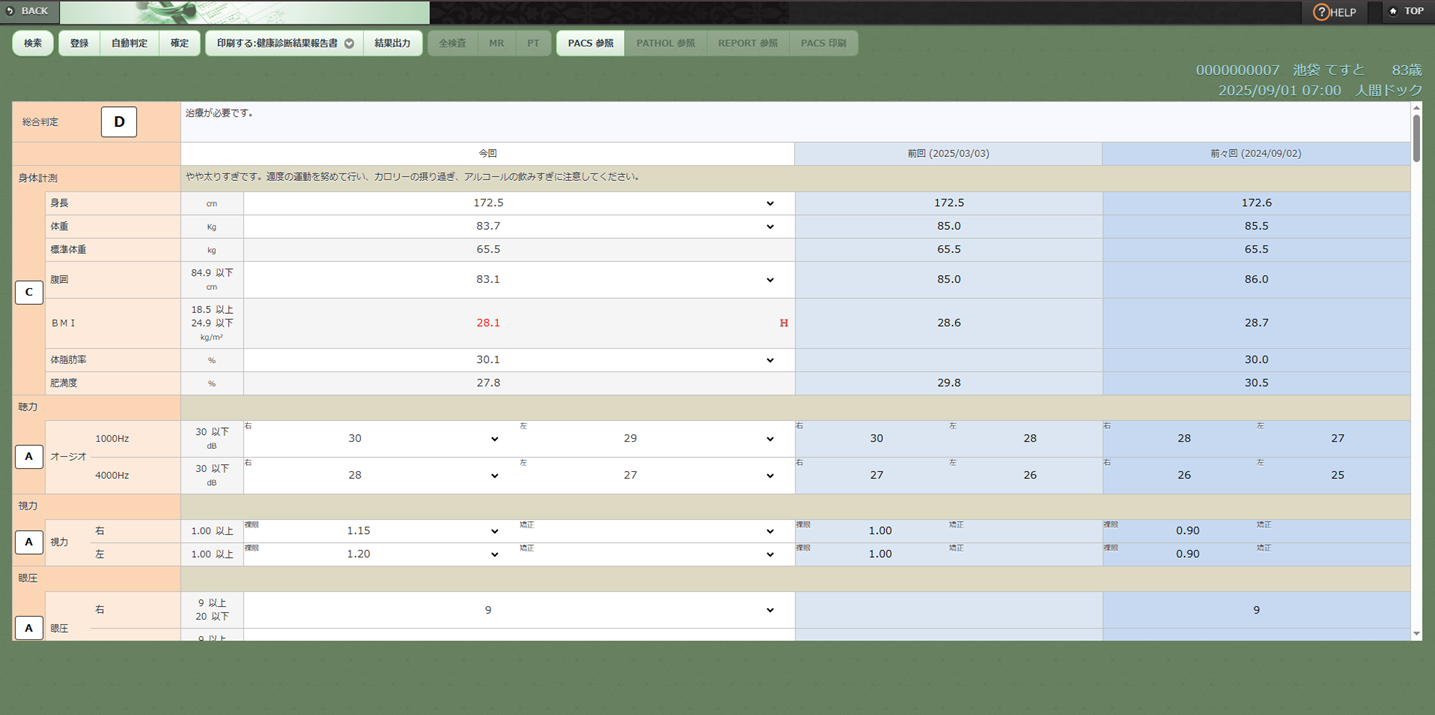Open the 身長 value dropdown
This screenshot has width=1435, height=715.
(769, 203)
